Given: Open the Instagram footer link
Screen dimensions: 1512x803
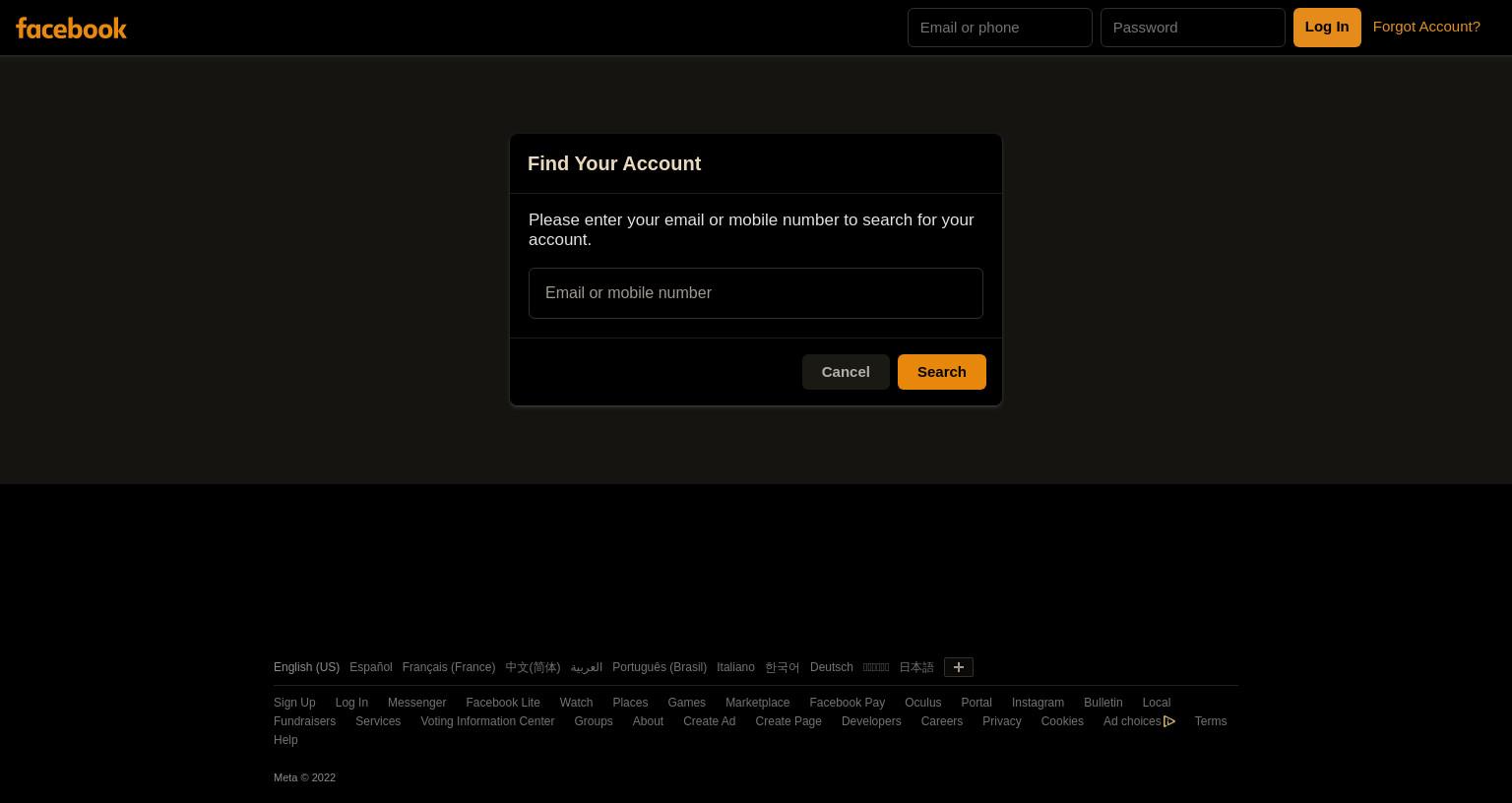Looking at the screenshot, I should pyautogui.click(x=1038, y=703).
